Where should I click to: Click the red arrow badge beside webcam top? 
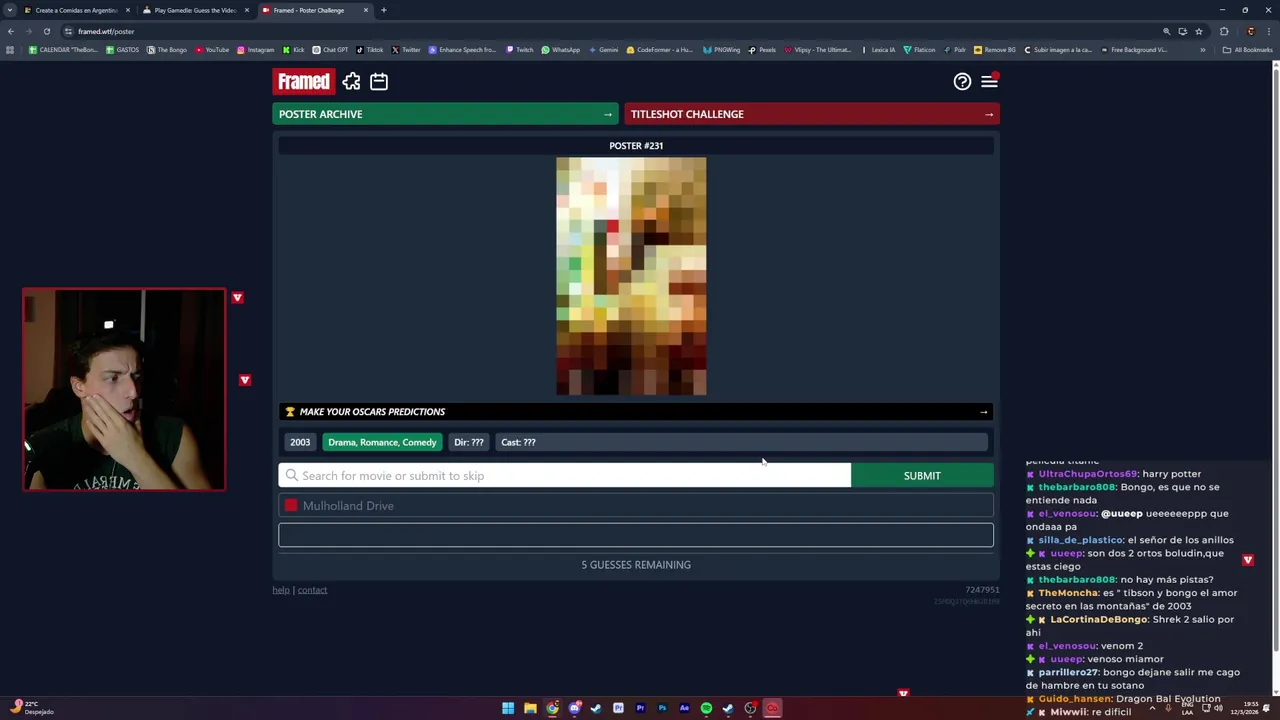237,298
